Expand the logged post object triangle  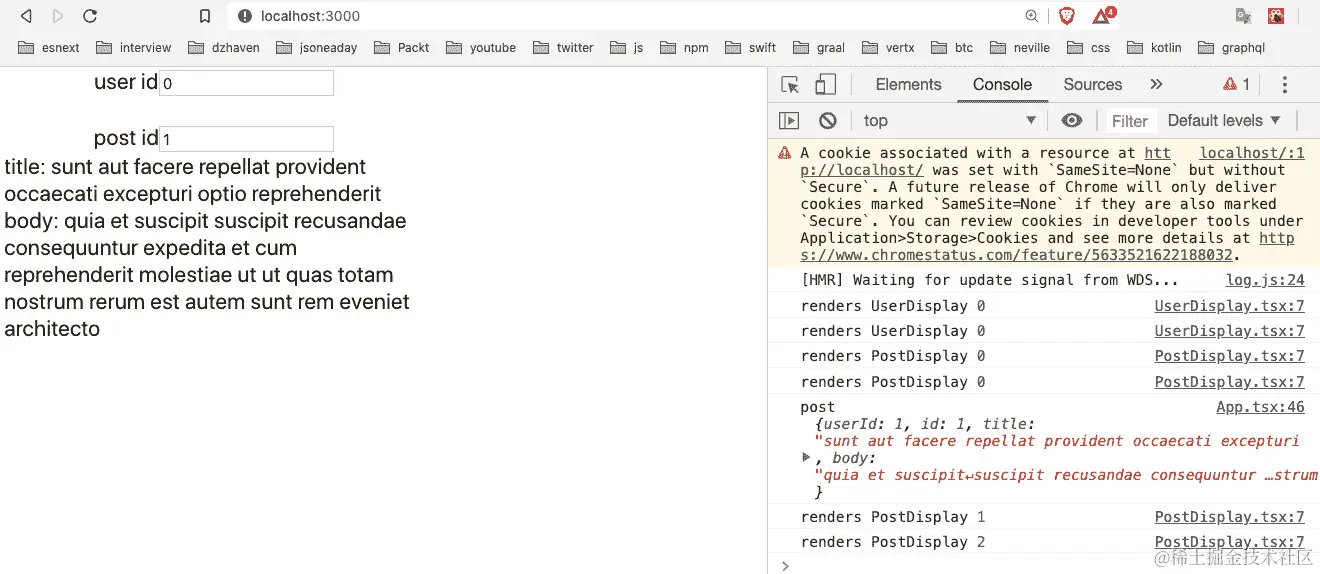click(x=807, y=457)
